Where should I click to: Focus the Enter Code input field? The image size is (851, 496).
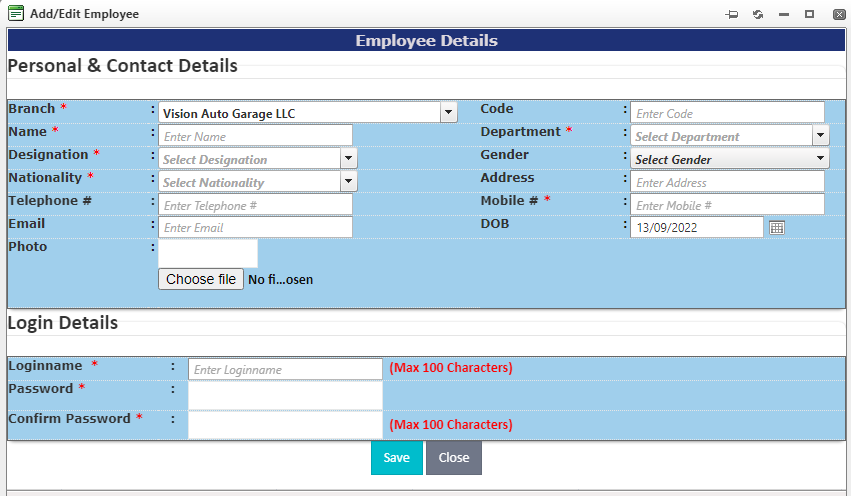pos(727,113)
